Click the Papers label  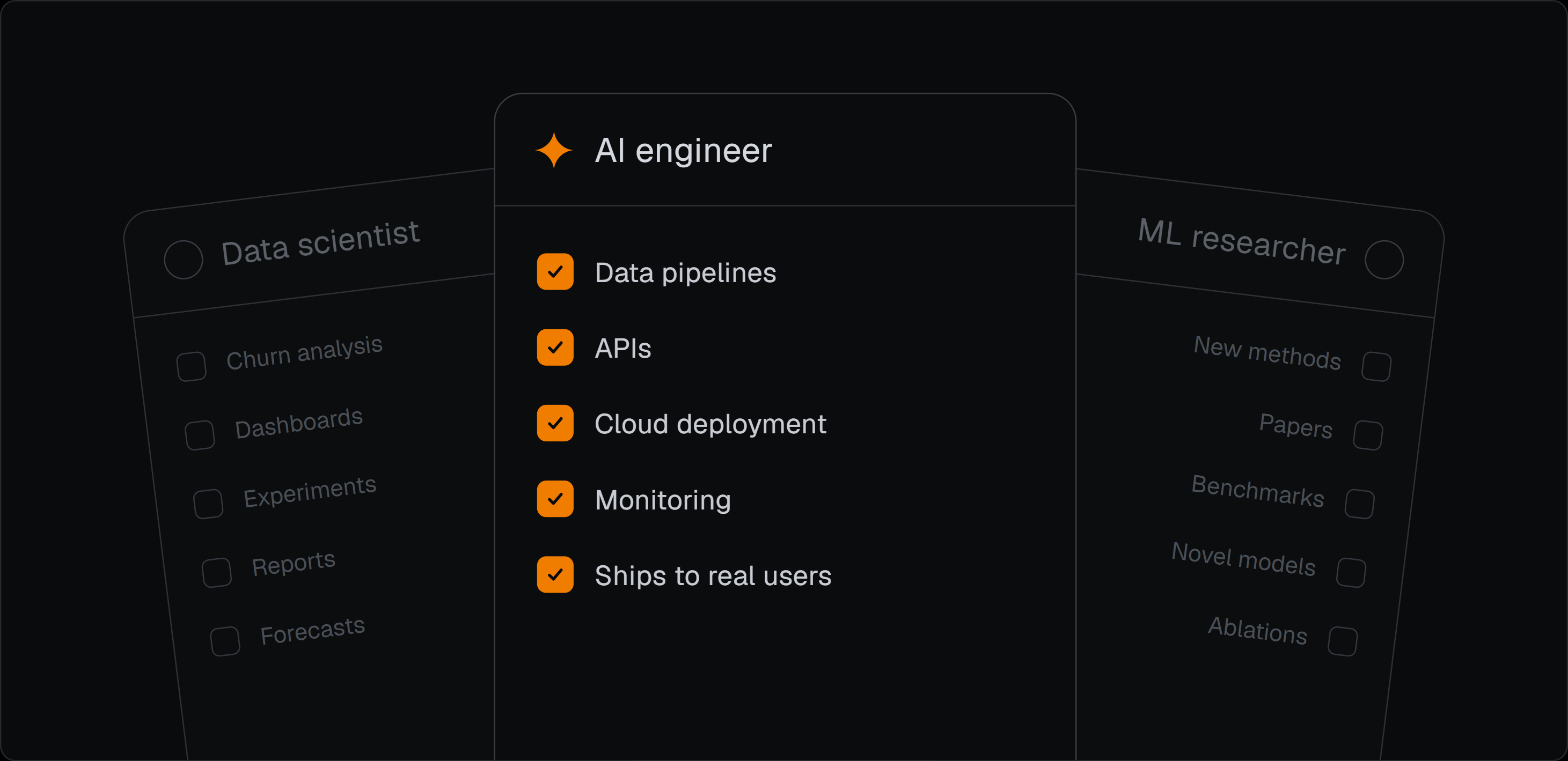point(1296,426)
